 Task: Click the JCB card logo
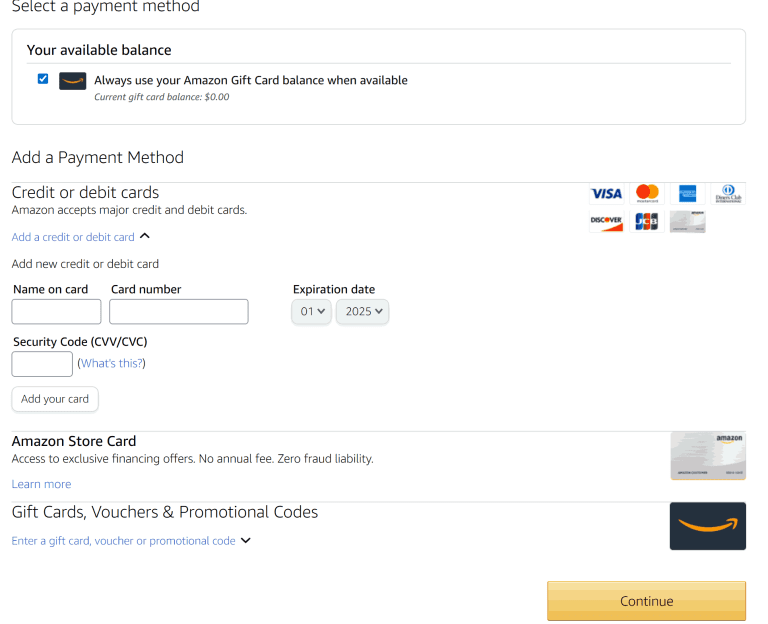point(647,222)
